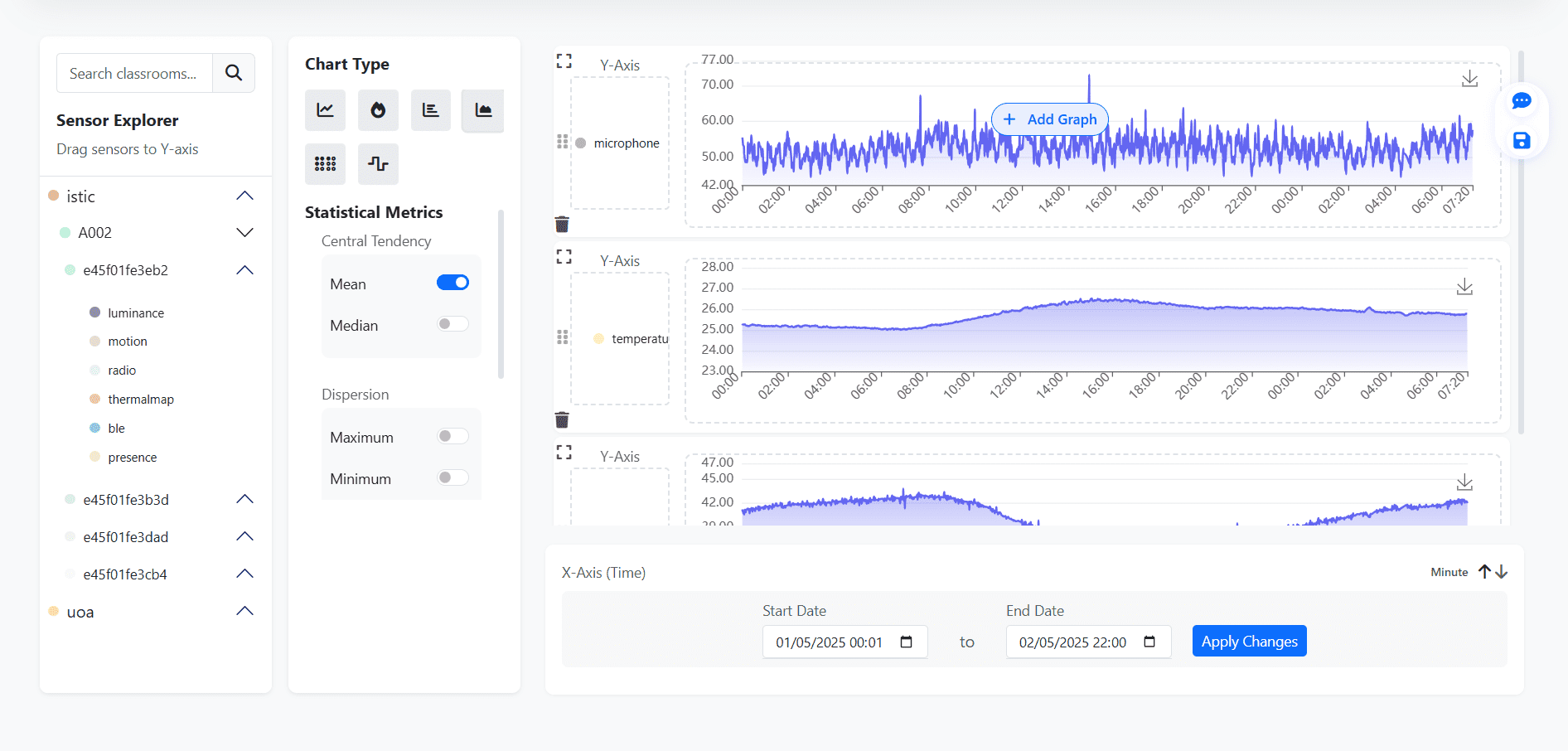
Task: Select the step chart type icon
Action: tap(378, 163)
